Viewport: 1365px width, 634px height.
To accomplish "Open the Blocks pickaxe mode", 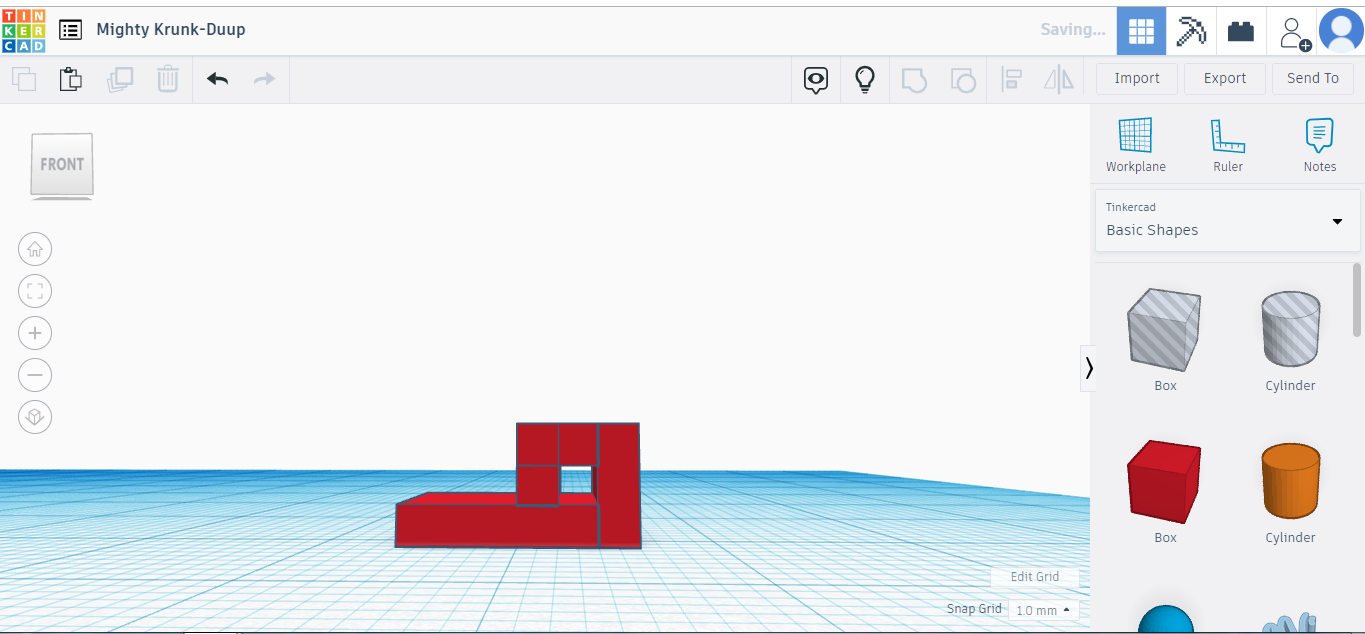I will tap(1191, 30).
